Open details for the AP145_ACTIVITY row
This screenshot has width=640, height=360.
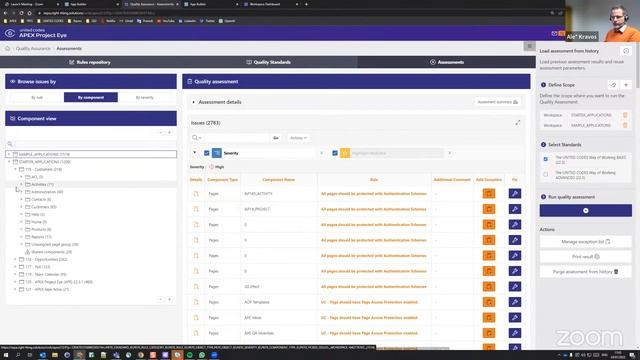click(196, 193)
